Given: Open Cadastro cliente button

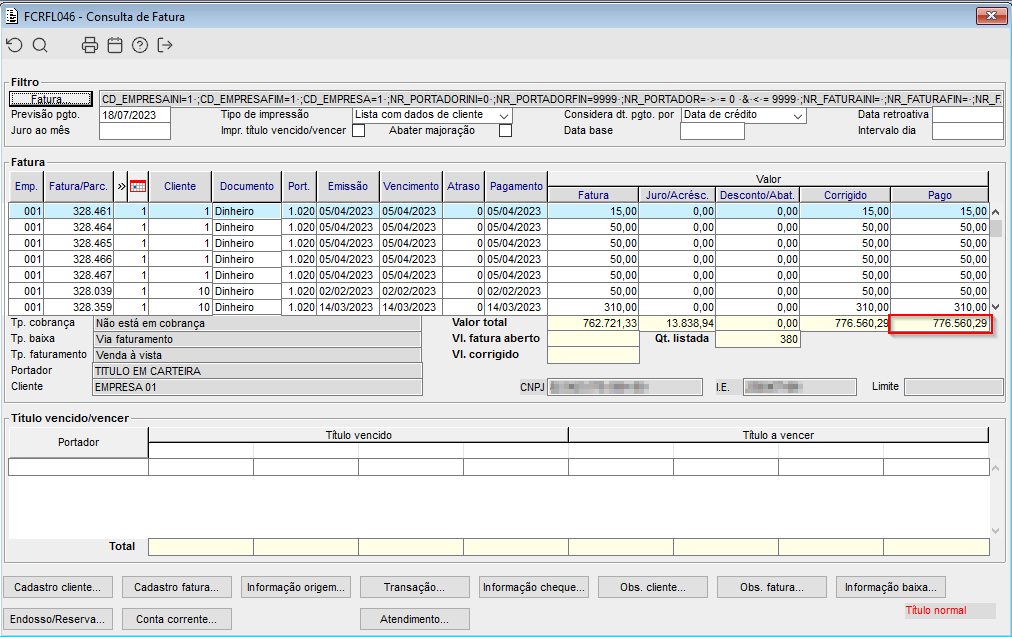Looking at the screenshot, I should click(58, 587).
